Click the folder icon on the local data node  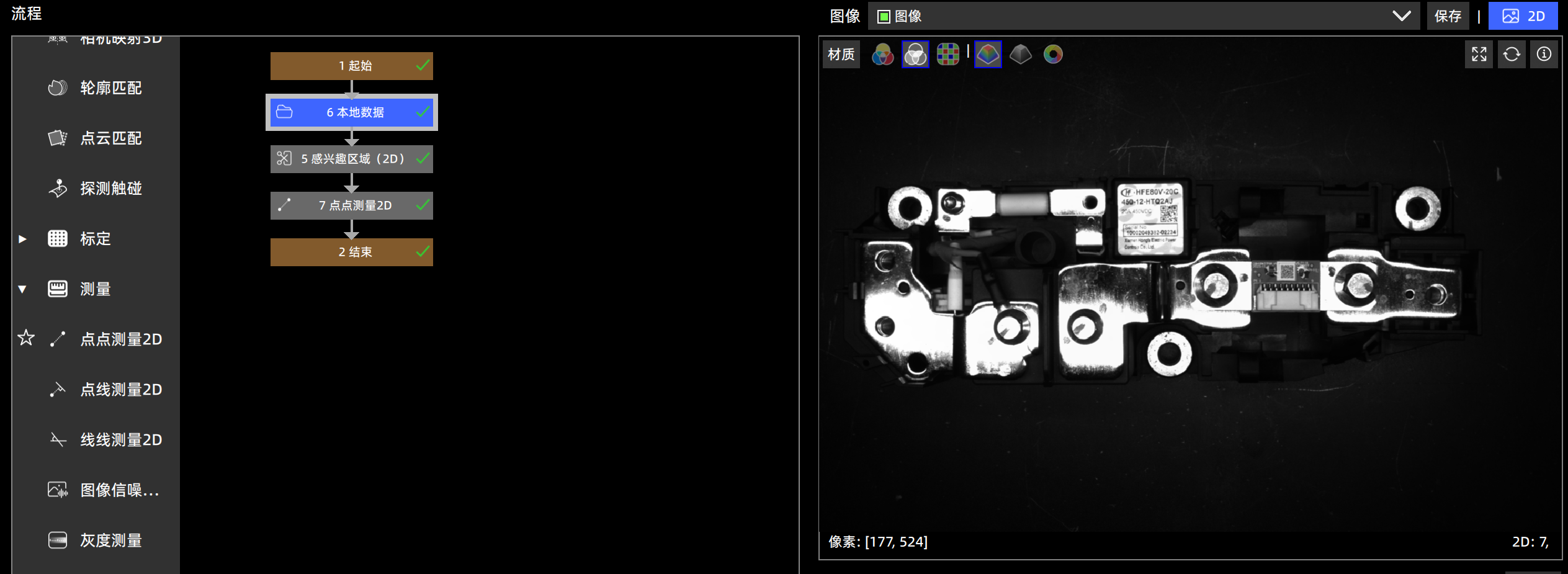pyautogui.click(x=284, y=112)
